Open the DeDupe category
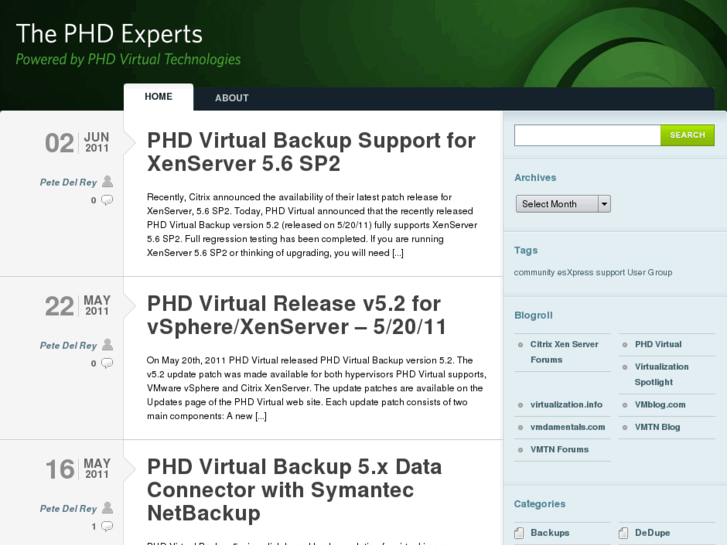Viewport: 727px width, 545px height. (x=652, y=532)
